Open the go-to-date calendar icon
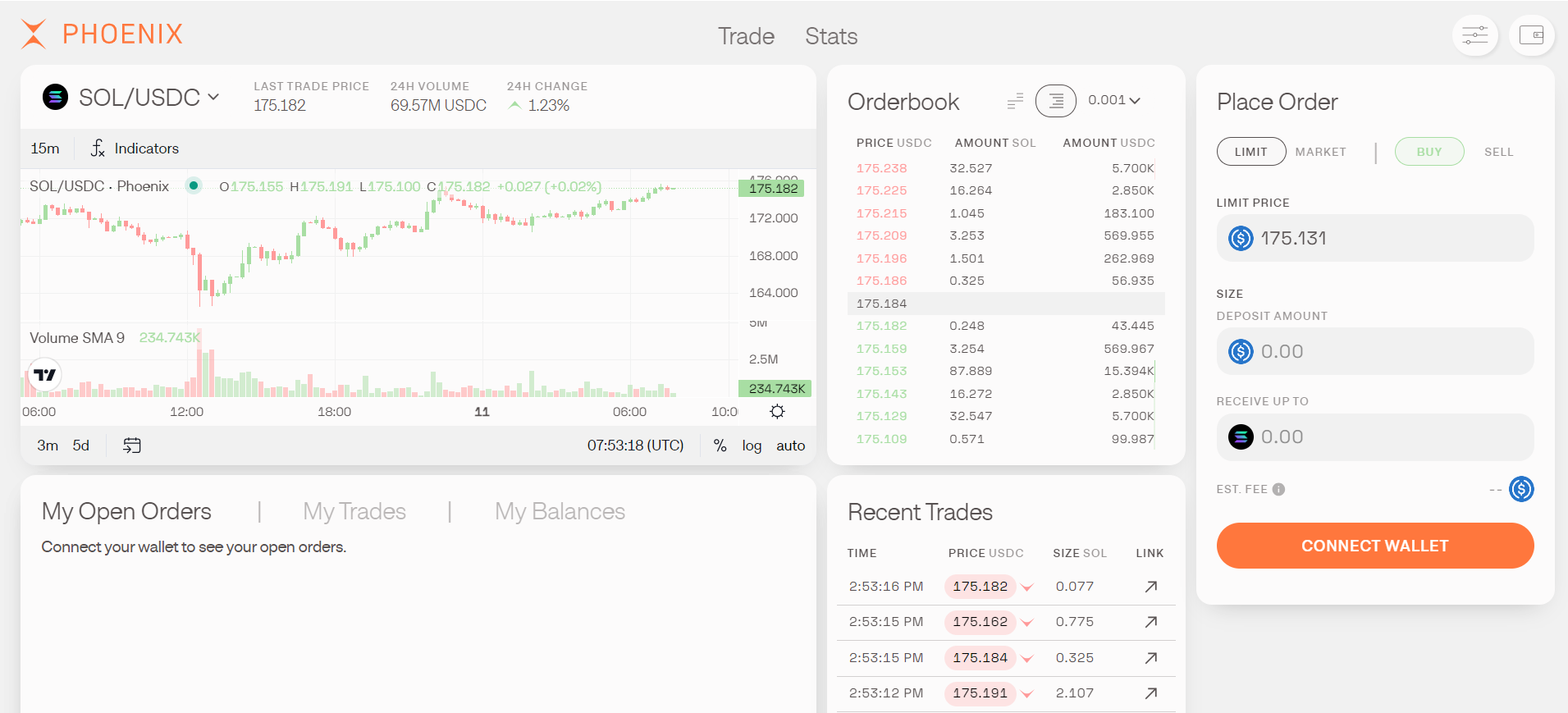This screenshot has height=713, width=1568. click(x=132, y=446)
